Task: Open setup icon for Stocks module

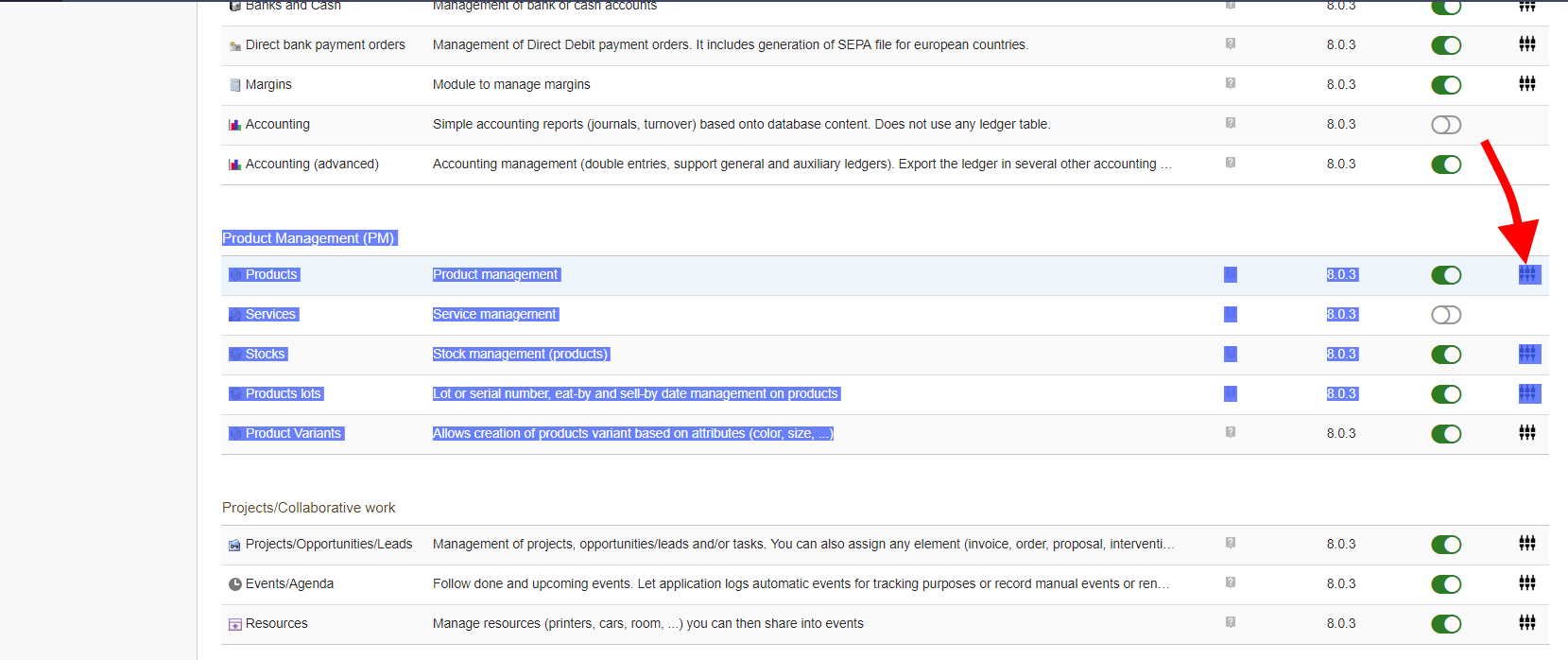Action: tap(1527, 354)
